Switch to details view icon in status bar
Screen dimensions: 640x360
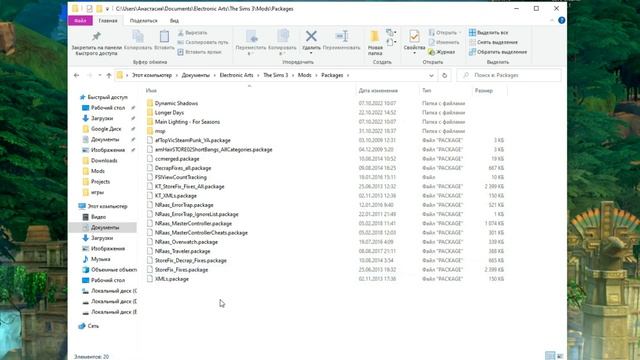pyautogui.click(x=550, y=356)
